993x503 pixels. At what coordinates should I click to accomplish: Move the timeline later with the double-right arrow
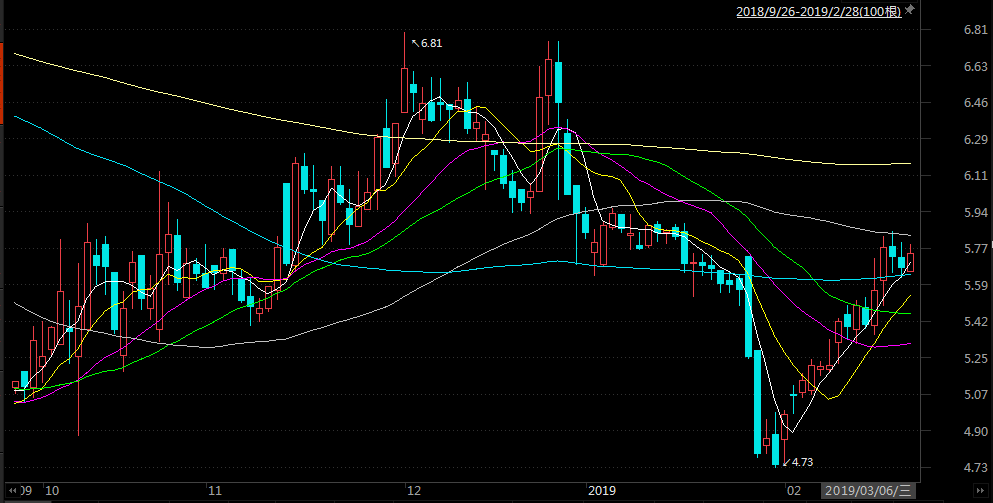pyautogui.click(x=982, y=490)
